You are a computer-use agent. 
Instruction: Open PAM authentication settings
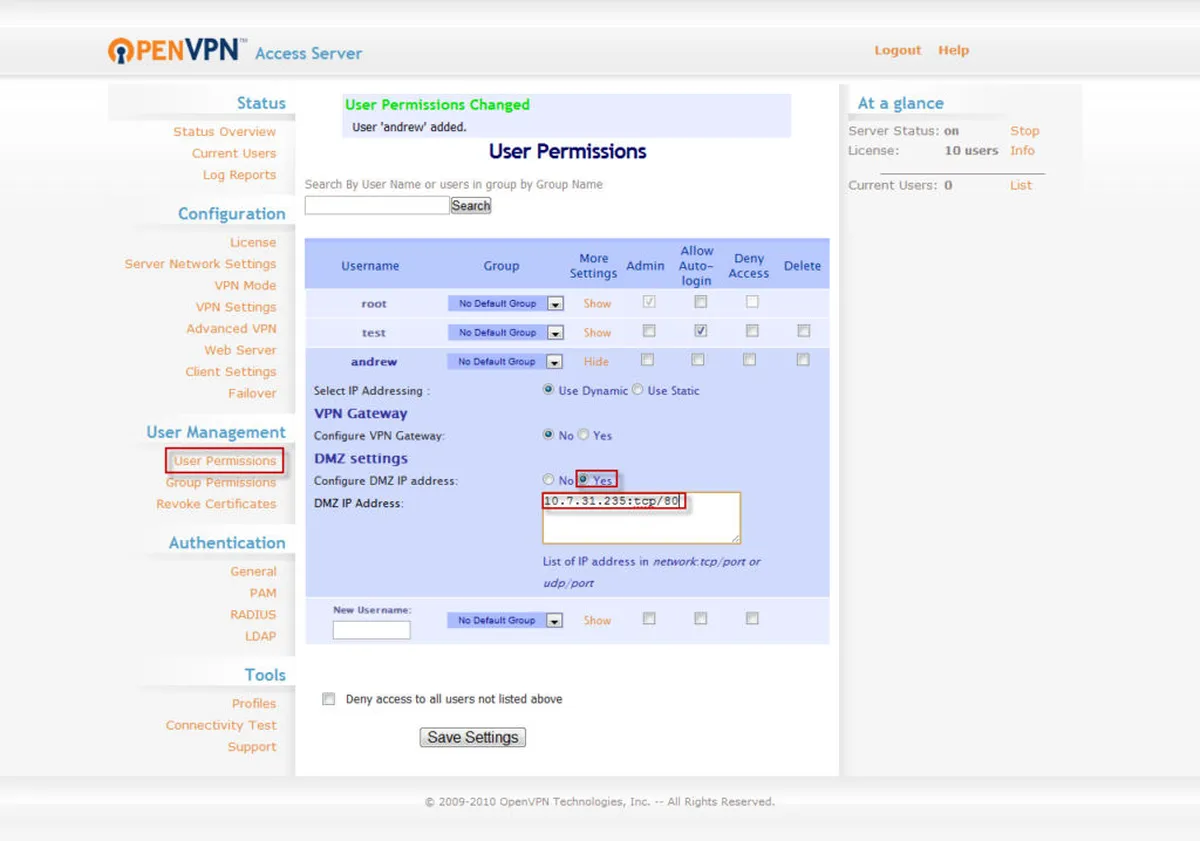[x=263, y=593]
